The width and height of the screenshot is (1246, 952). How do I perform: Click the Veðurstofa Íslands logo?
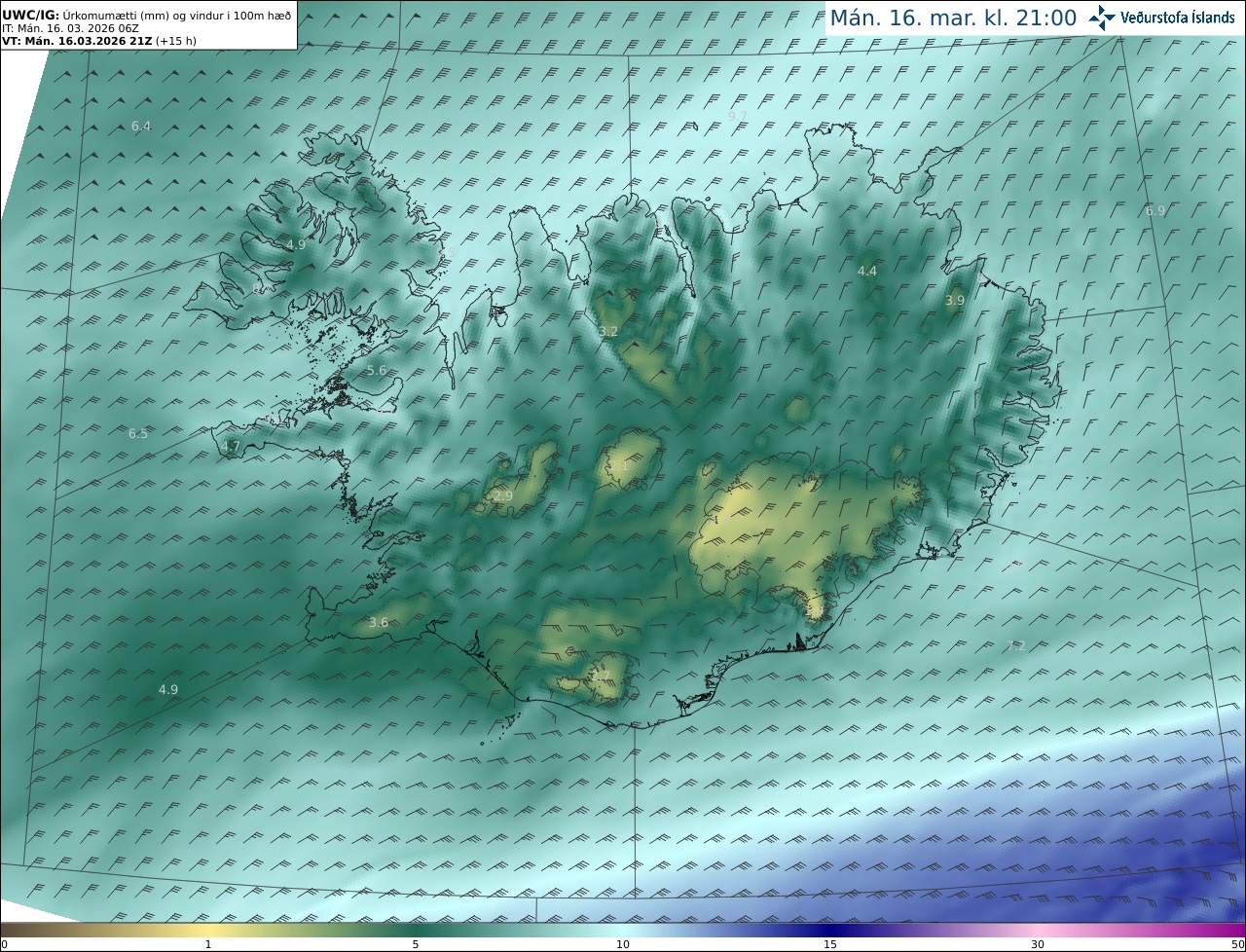click(x=1161, y=18)
